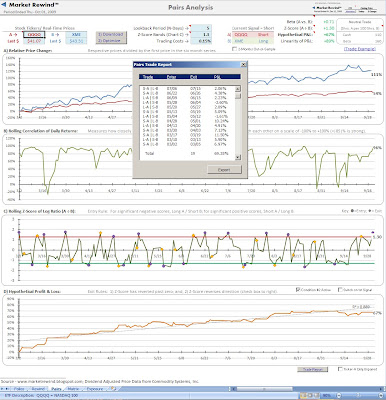Select the Z-Score Bands value cell
The image size is (386, 400).
202,35
